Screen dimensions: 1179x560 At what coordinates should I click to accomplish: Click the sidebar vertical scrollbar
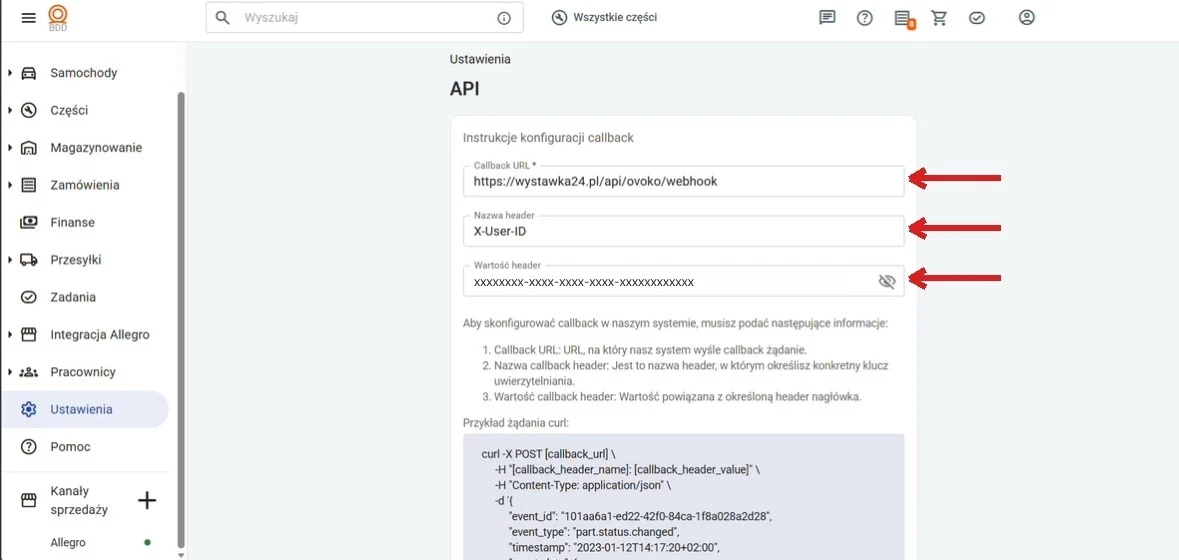coord(180,319)
